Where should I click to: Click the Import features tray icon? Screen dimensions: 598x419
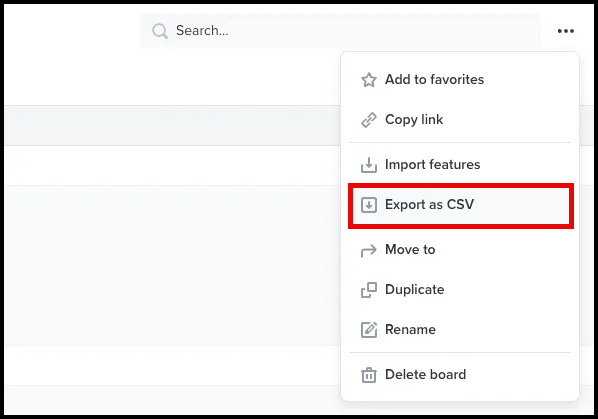pos(369,165)
